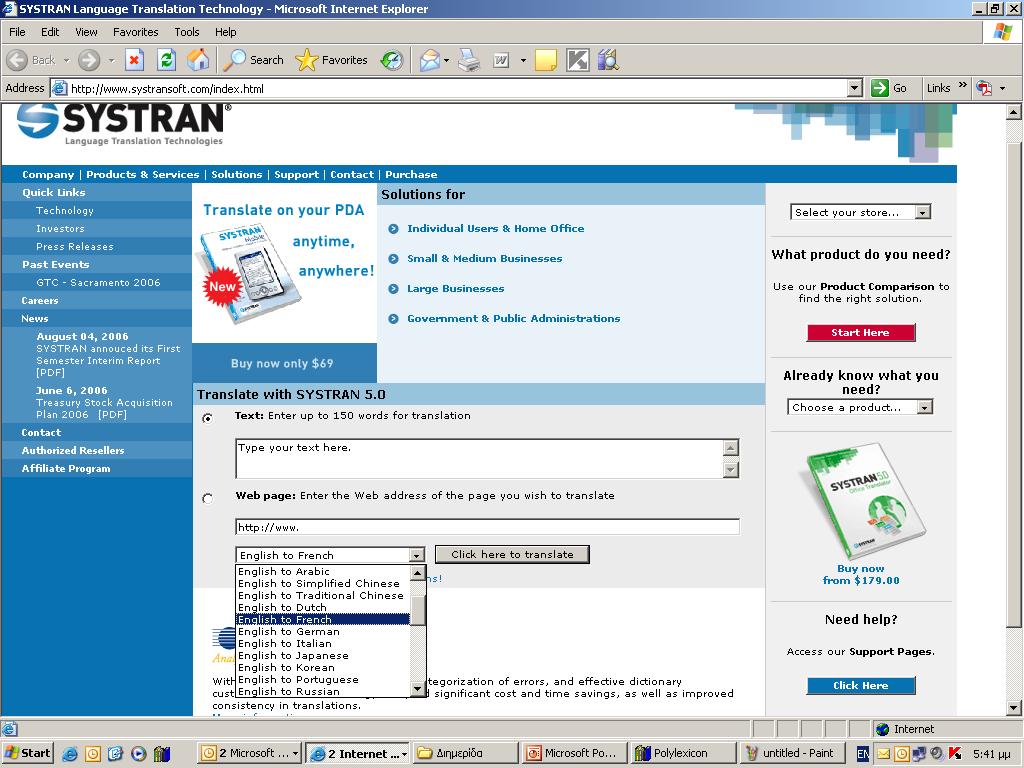Click down arrow of language list scrollbar
This screenshot has width=1024, height=768.
(x=418, y=689)
